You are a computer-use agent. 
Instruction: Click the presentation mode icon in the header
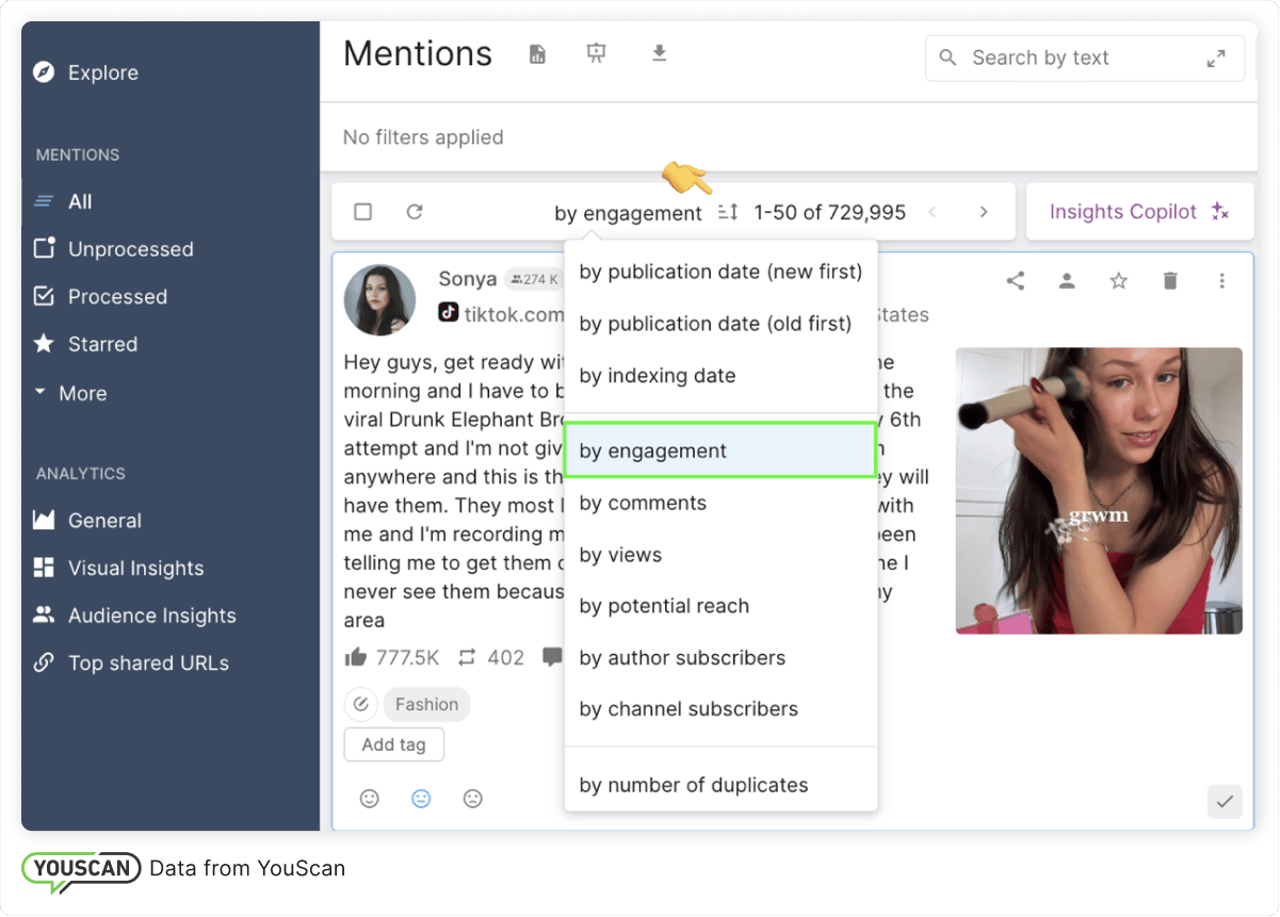[x=597, y=55]
